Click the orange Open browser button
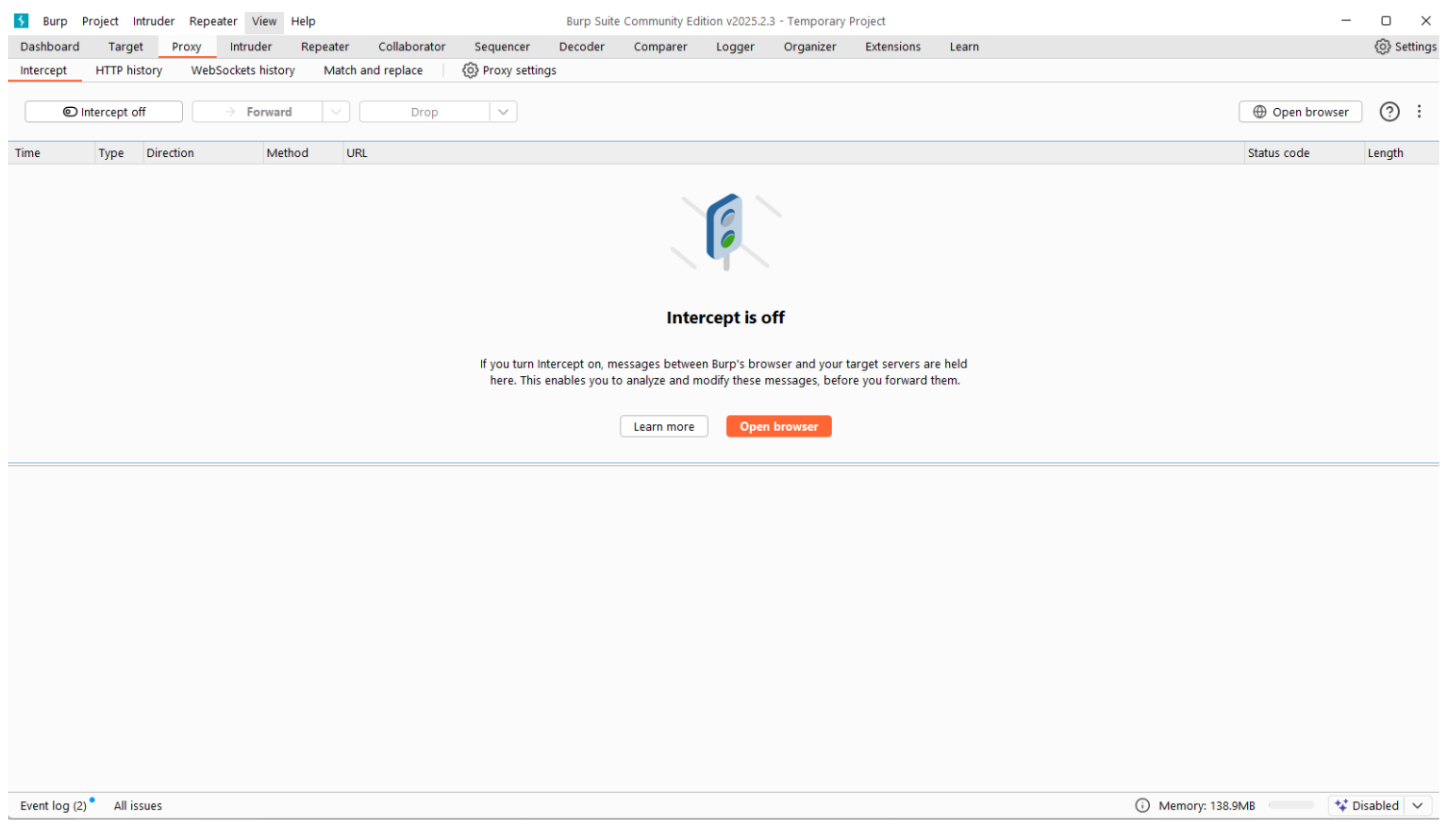This screenshot has height=834, width=1448. [x=779, y=426]
